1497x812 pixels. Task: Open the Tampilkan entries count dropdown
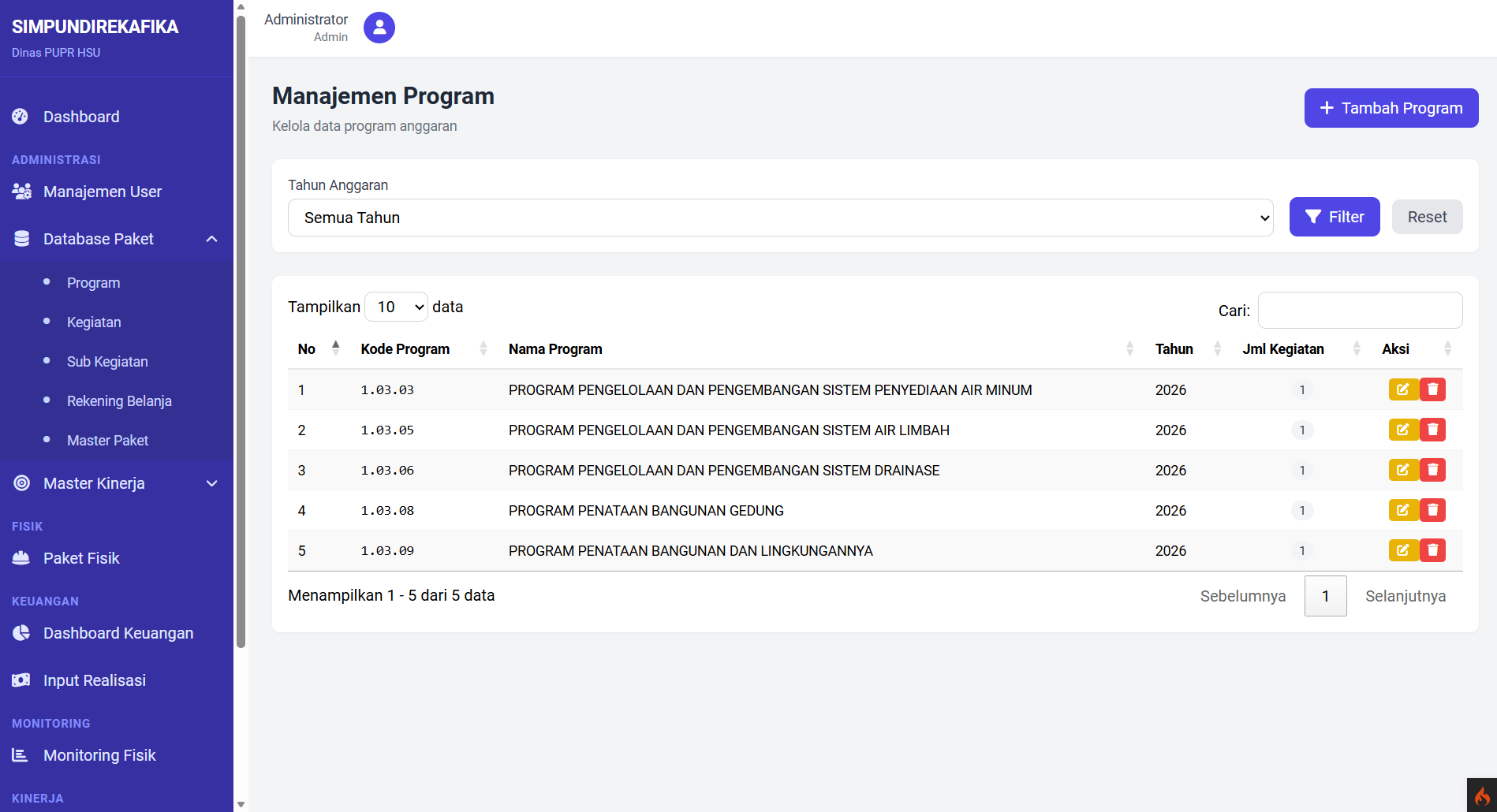click(397, 307)
